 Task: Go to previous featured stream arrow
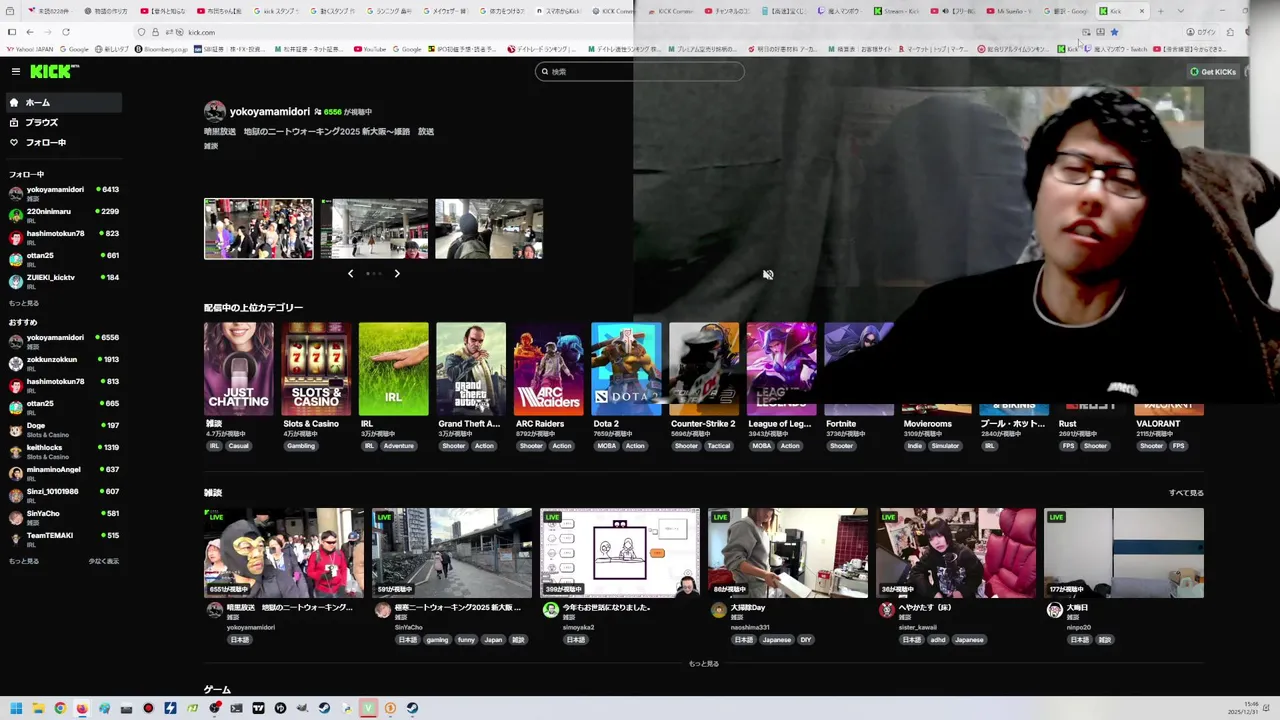[350, 273]
